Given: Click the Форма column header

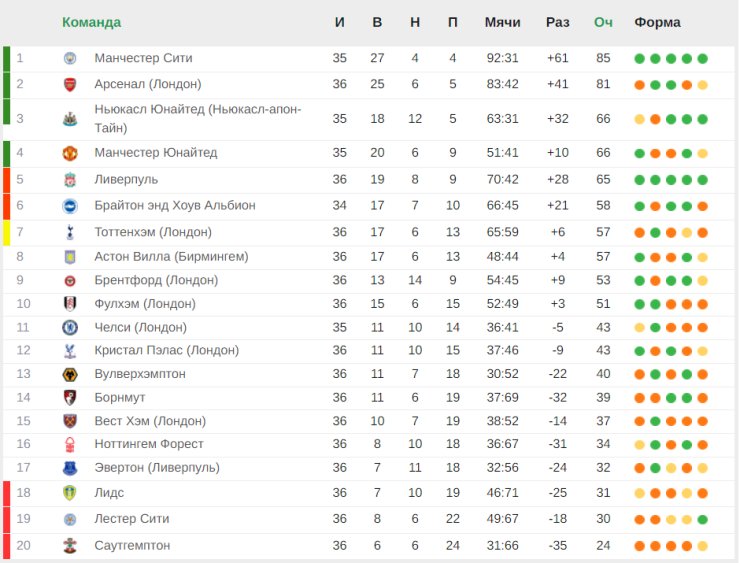Looking at the screenshot, I should pyautogui.click(x=657, y=22).
